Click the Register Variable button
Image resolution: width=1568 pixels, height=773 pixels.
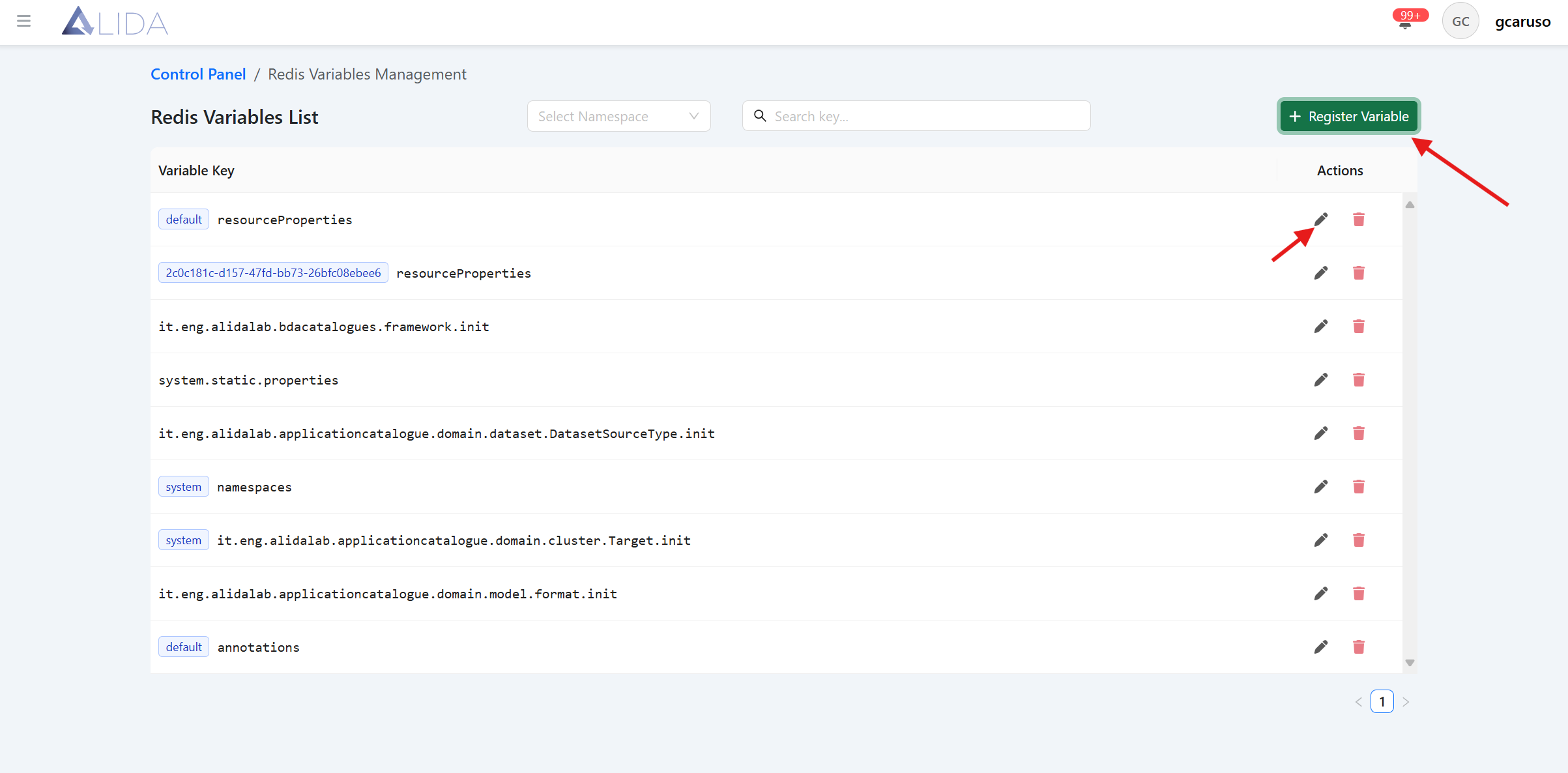1348,116
